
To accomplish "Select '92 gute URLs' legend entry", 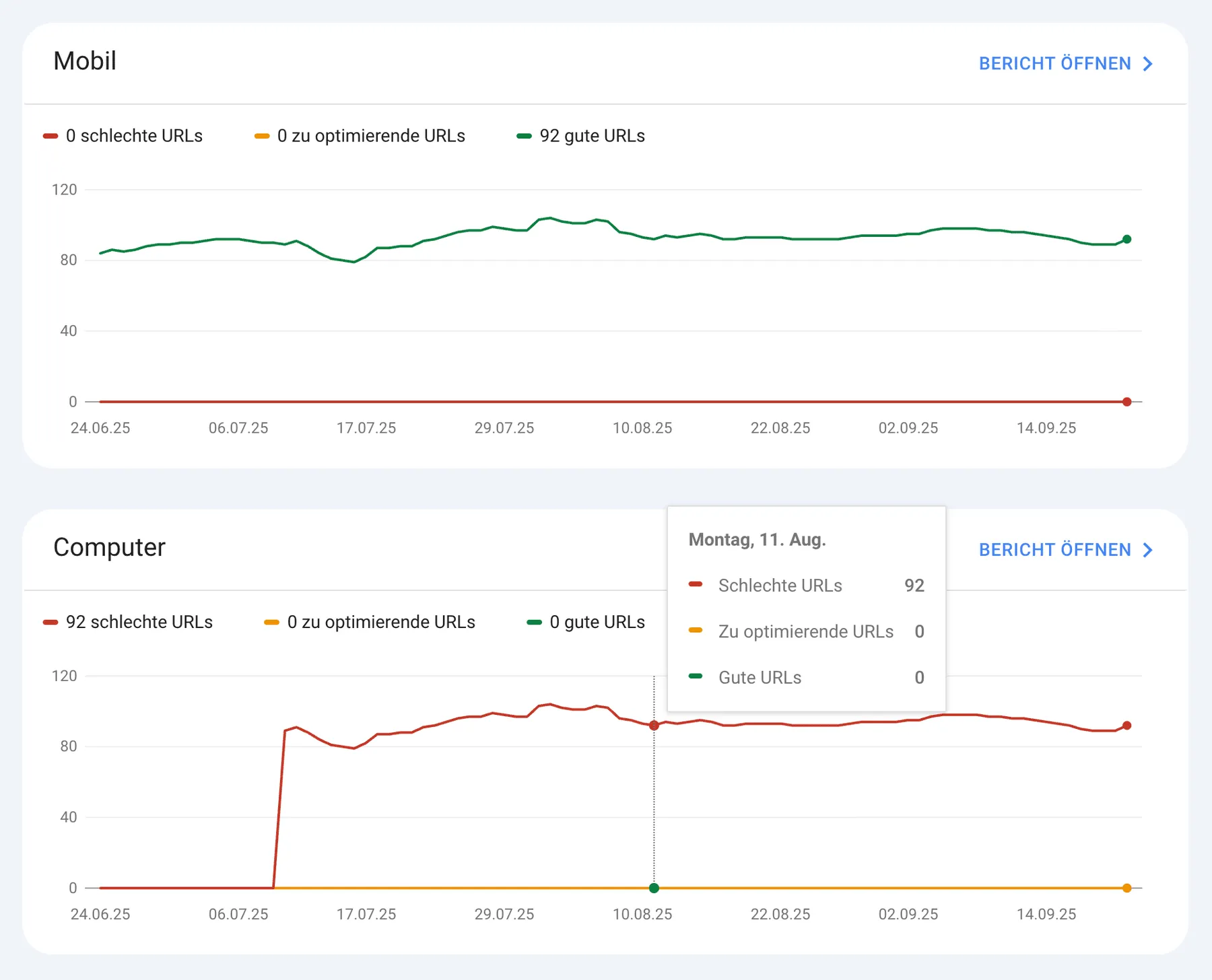I will tap(580, 136).
